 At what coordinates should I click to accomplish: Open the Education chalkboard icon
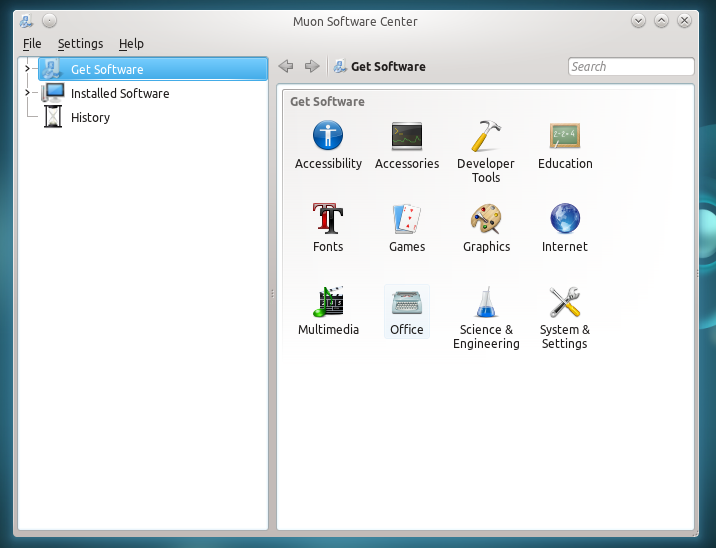point(565,136)
